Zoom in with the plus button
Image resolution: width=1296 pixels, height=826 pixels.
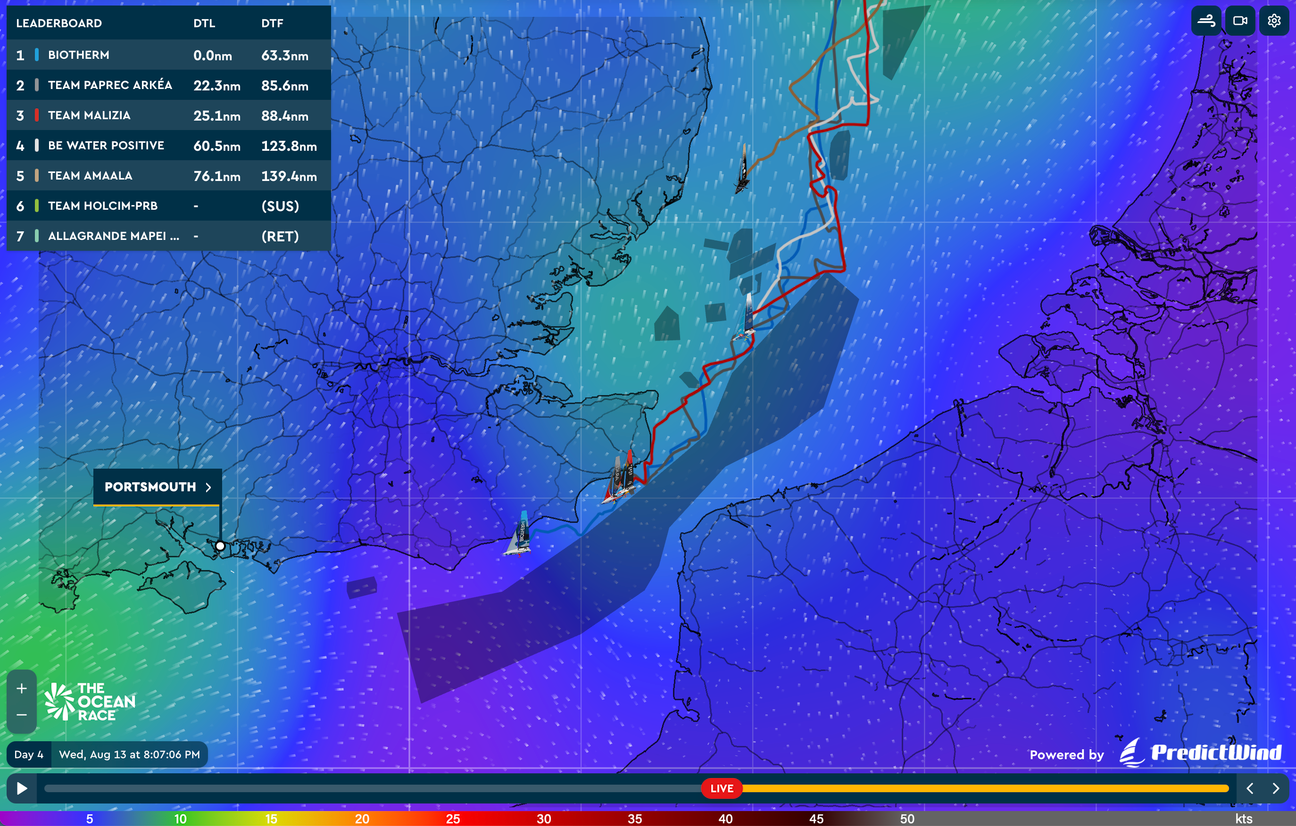coord(22,688)
